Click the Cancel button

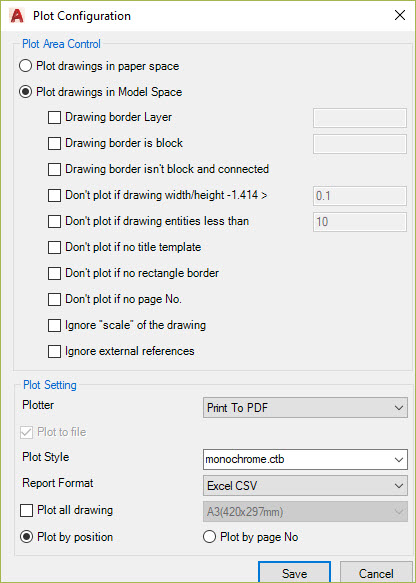(x=376, y=573)
